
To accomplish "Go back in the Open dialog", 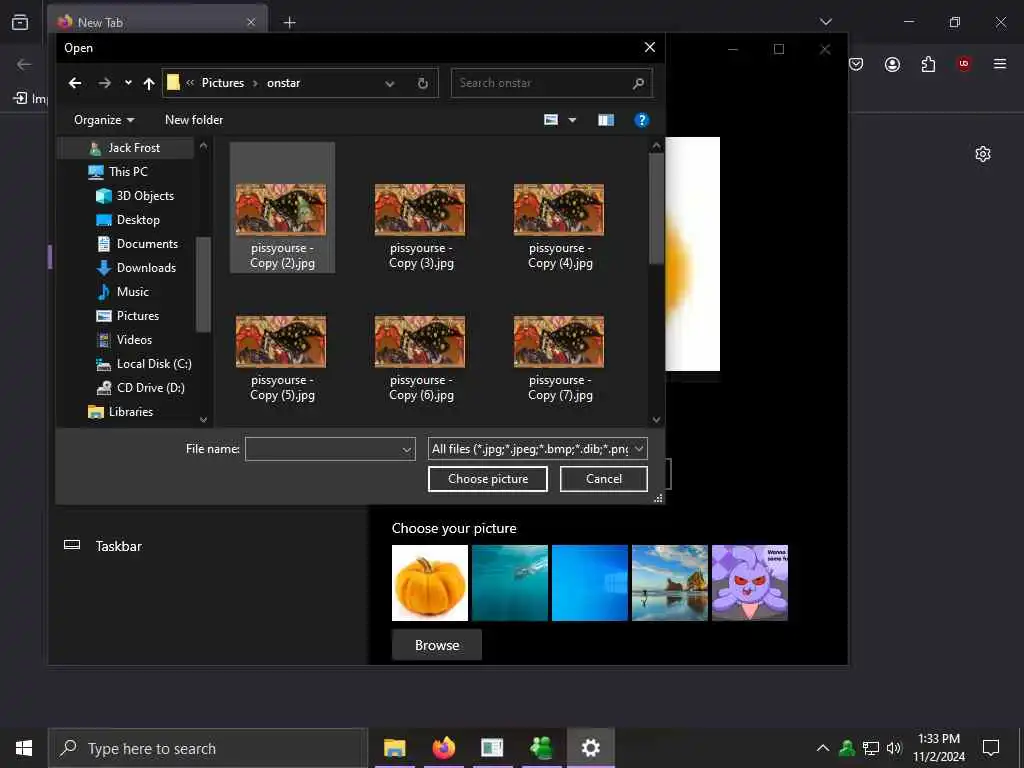I will (74, 83).
